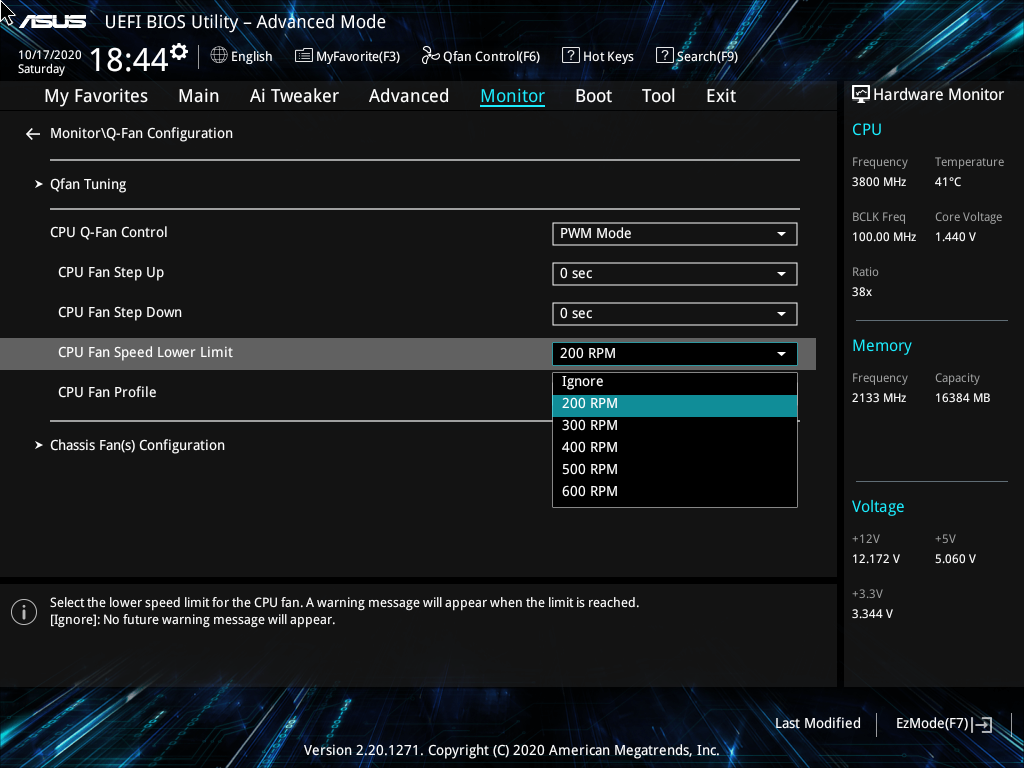Select Ignore from the speed limit list
The height and width of the screenshot is (768, 1024).
click(675, 381)
